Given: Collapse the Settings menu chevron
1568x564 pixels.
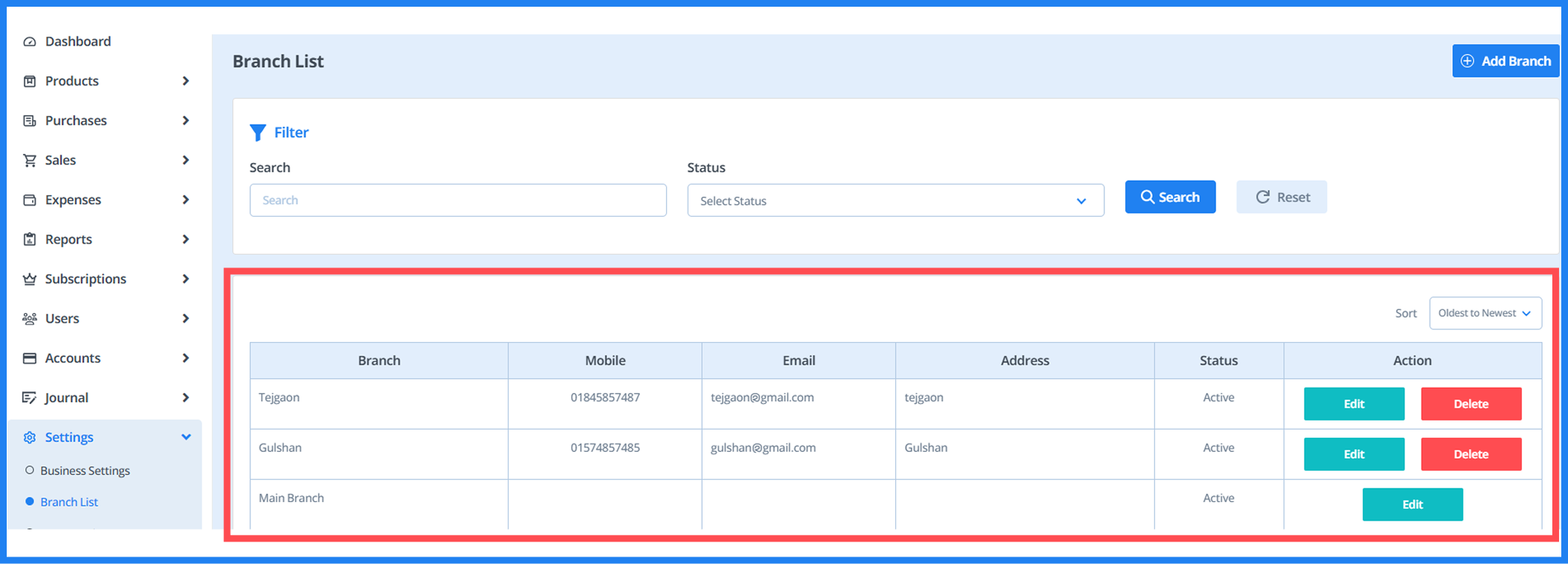Looking at the screenshot, I should point(186,438).
